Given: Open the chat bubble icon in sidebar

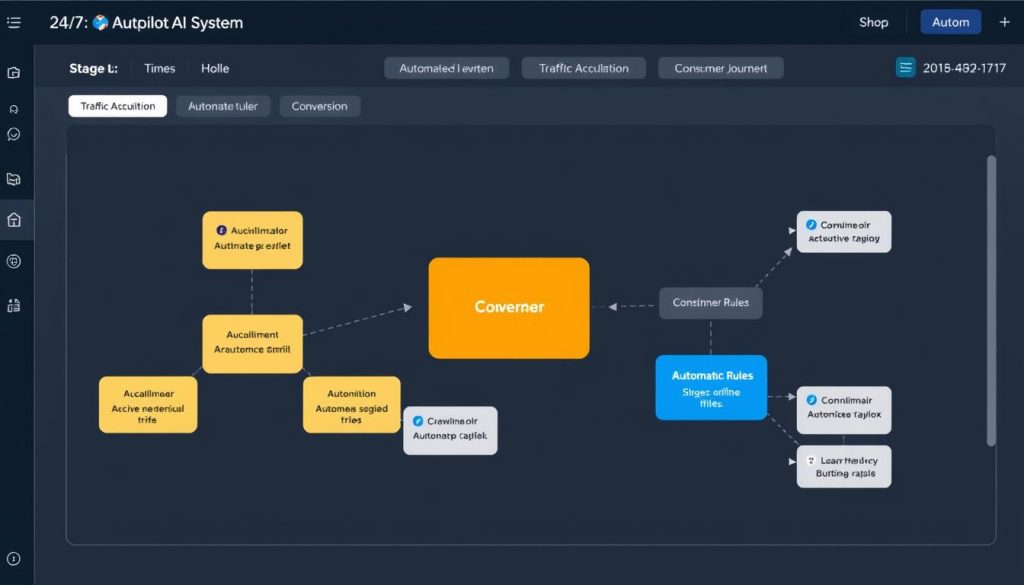Looking at the screenshot, I should point(14,134).
